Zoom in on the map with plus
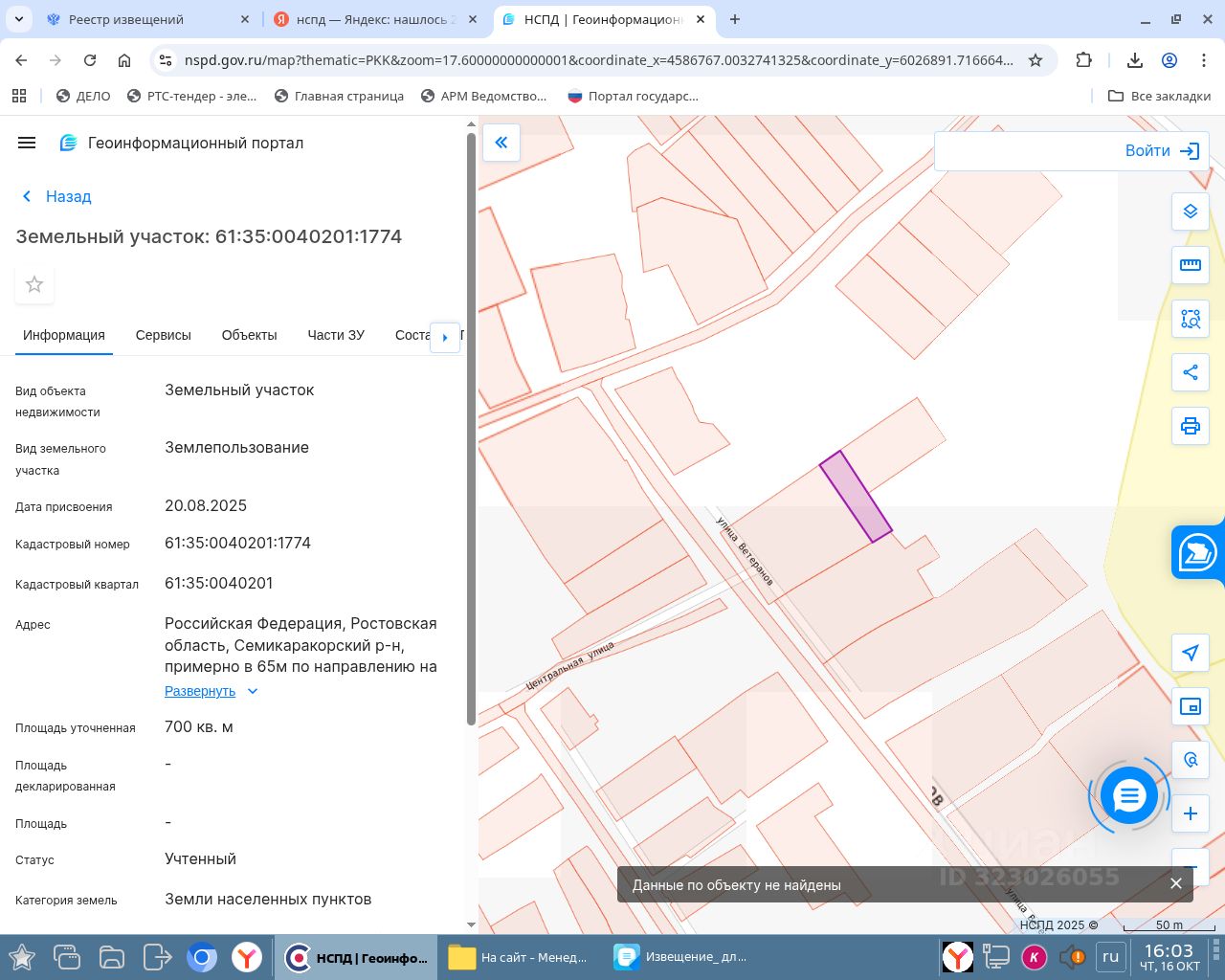 click(1191, 813)
